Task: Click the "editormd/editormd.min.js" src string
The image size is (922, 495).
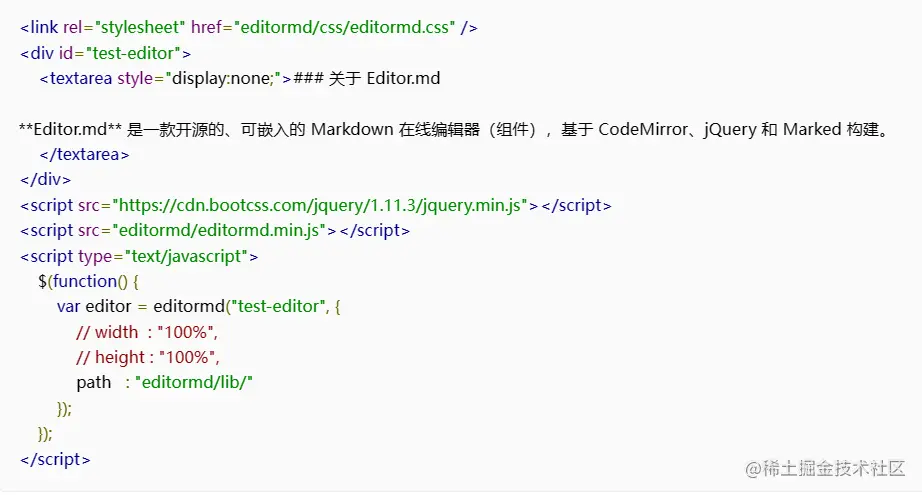Action: click(219, 230)
